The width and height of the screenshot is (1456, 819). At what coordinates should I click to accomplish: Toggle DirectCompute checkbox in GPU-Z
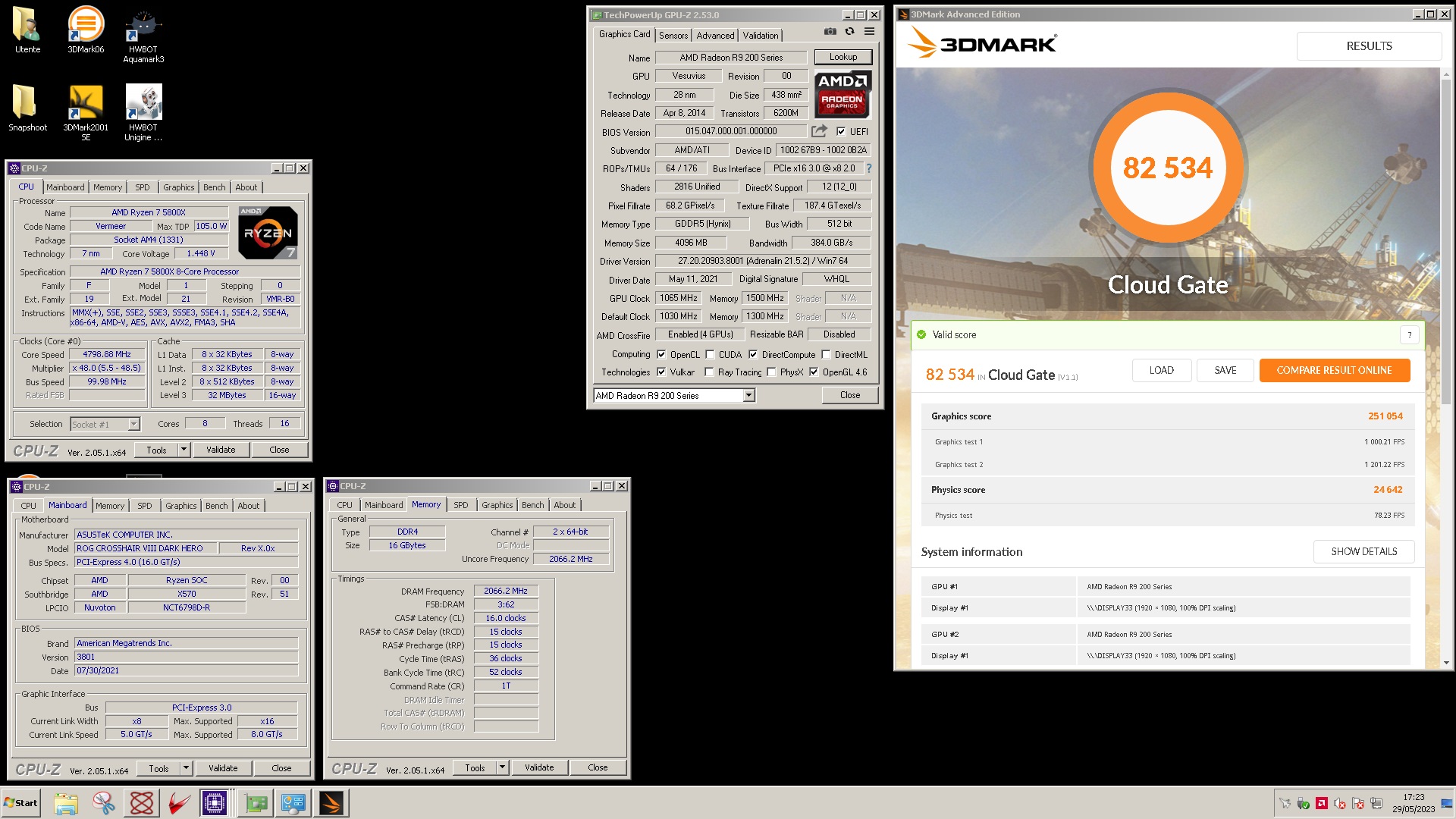click(753, 354)
